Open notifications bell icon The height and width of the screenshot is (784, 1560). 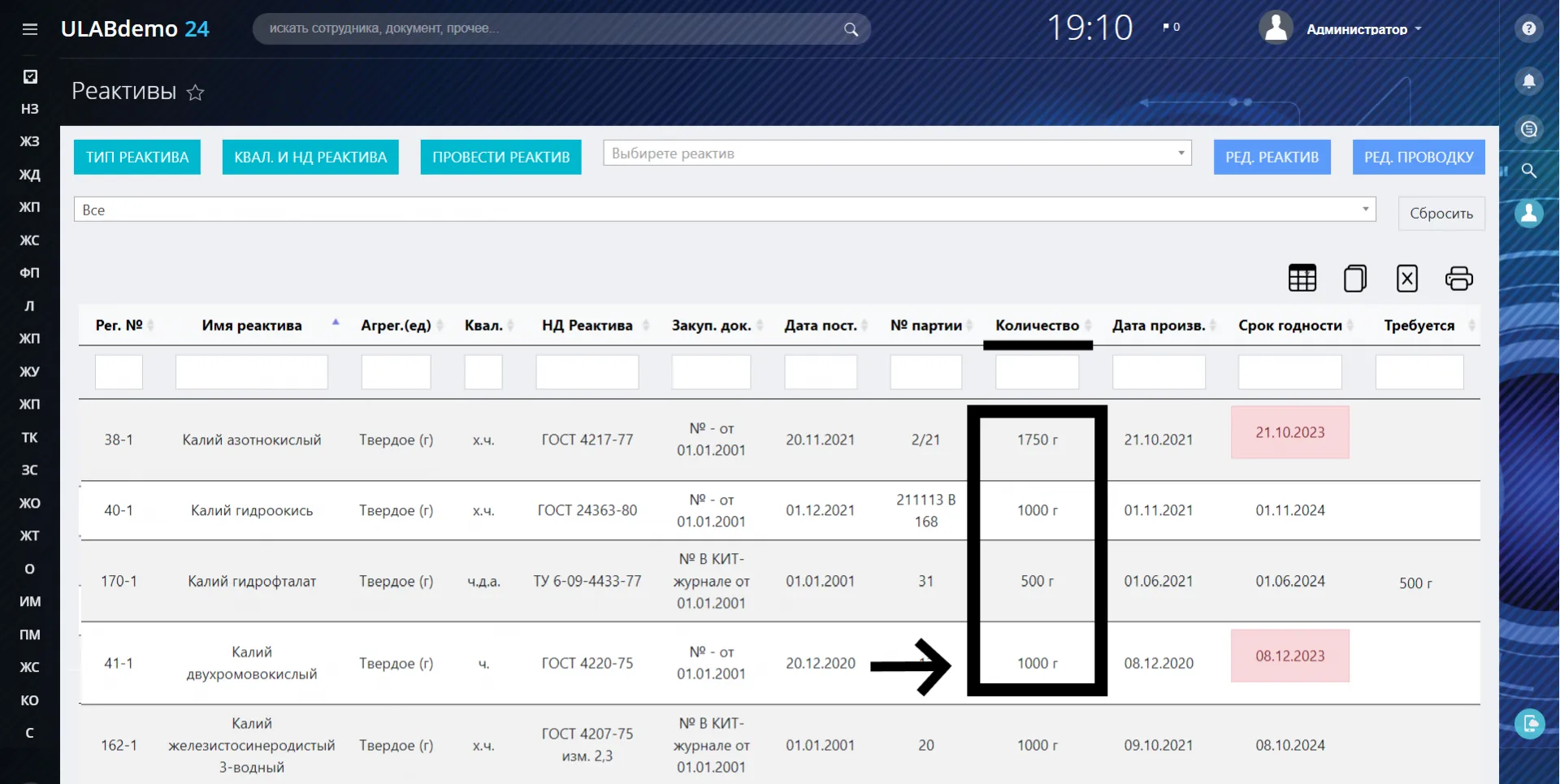click(x=1528, y=80)
